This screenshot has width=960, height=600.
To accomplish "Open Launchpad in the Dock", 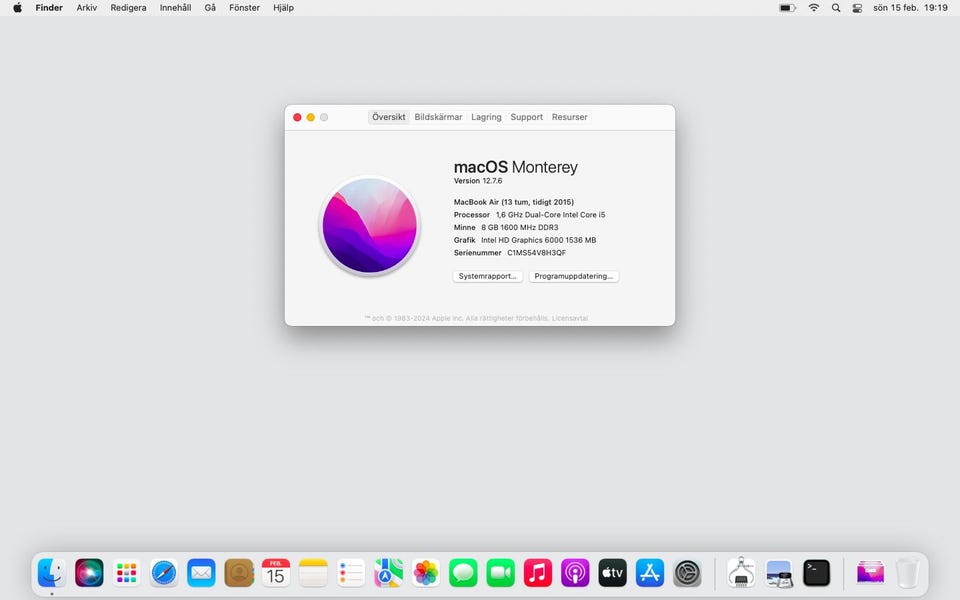I will pyautogui.click(x=126, y=572).
